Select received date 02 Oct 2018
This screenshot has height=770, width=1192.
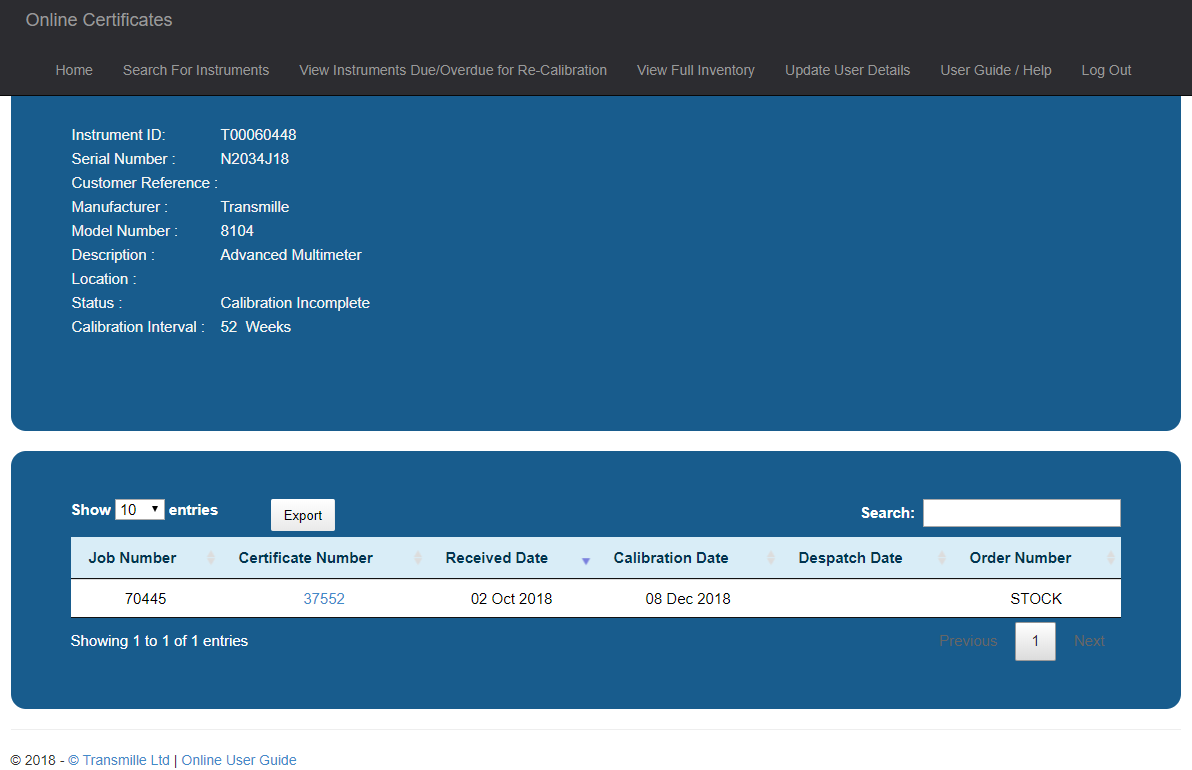click(x=512, y=599)
